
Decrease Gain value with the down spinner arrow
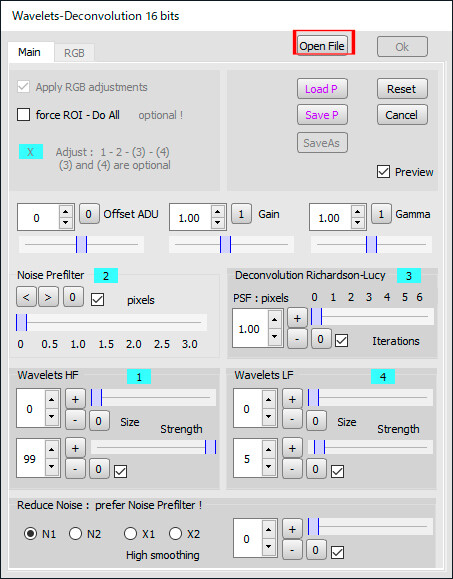tap(218, 223)
